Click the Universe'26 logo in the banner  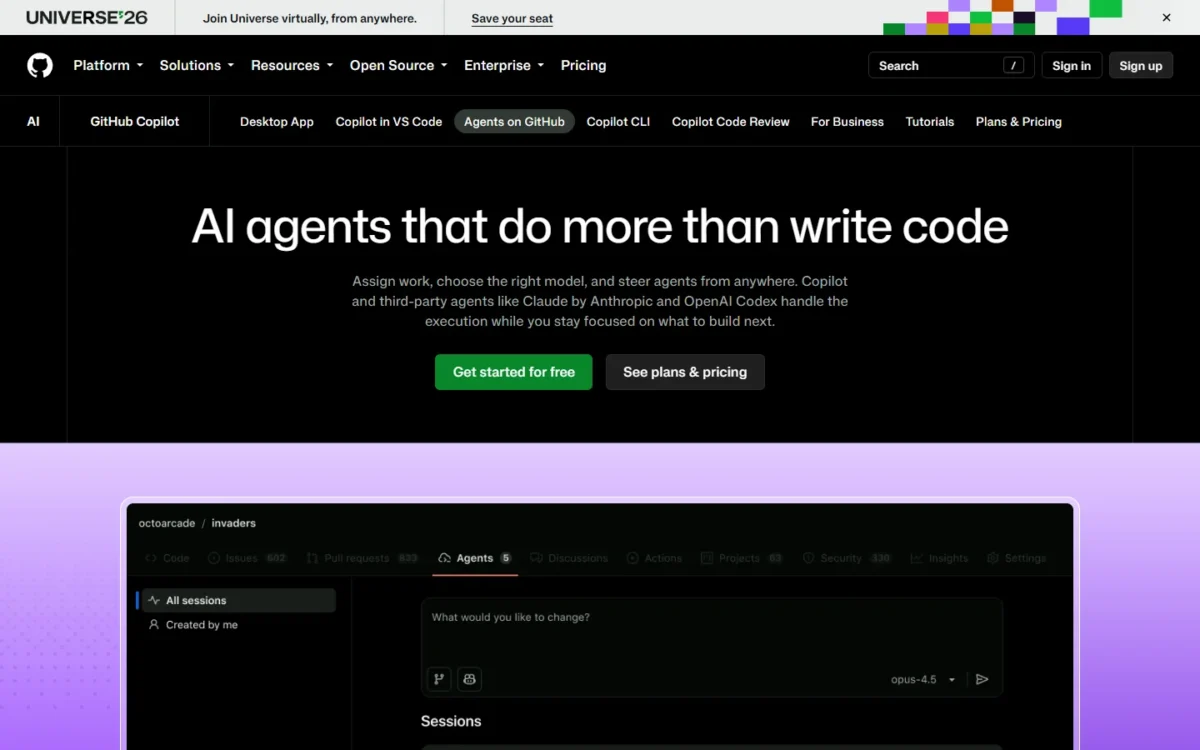click(x=87, y=18)
